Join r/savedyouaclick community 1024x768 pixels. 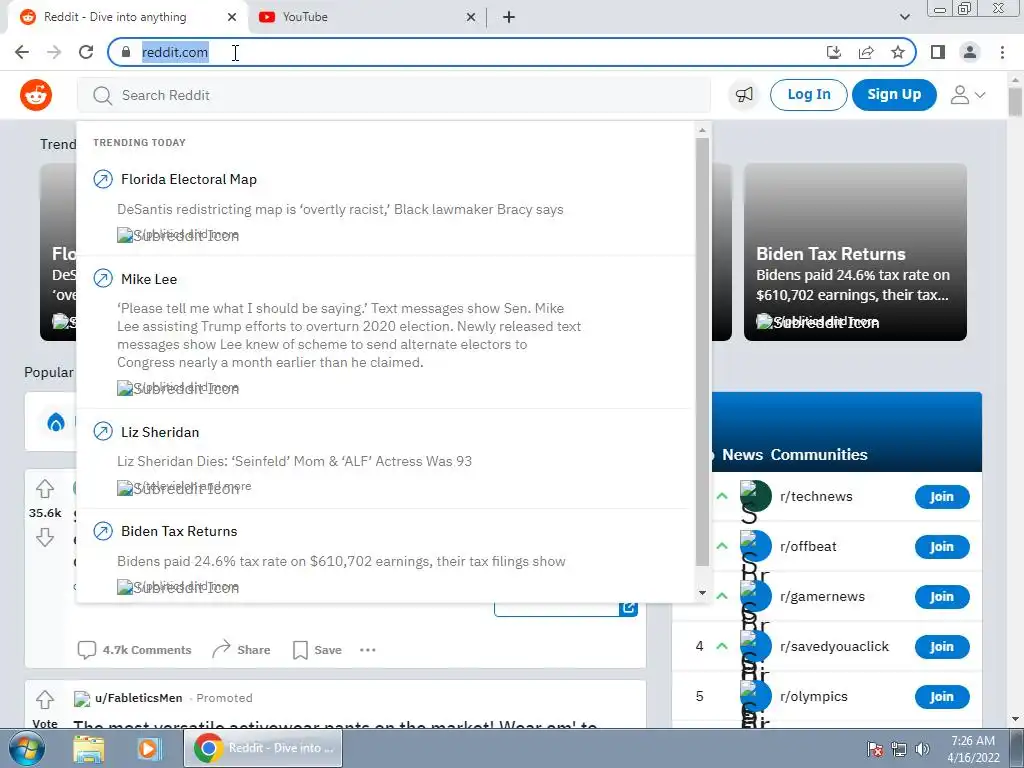[x=942, y=647]
